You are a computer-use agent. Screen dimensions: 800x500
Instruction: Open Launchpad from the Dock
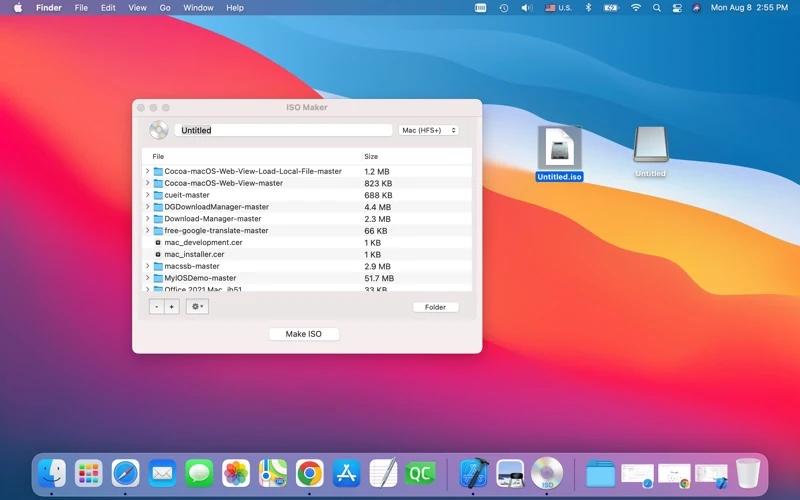(88, 473)
